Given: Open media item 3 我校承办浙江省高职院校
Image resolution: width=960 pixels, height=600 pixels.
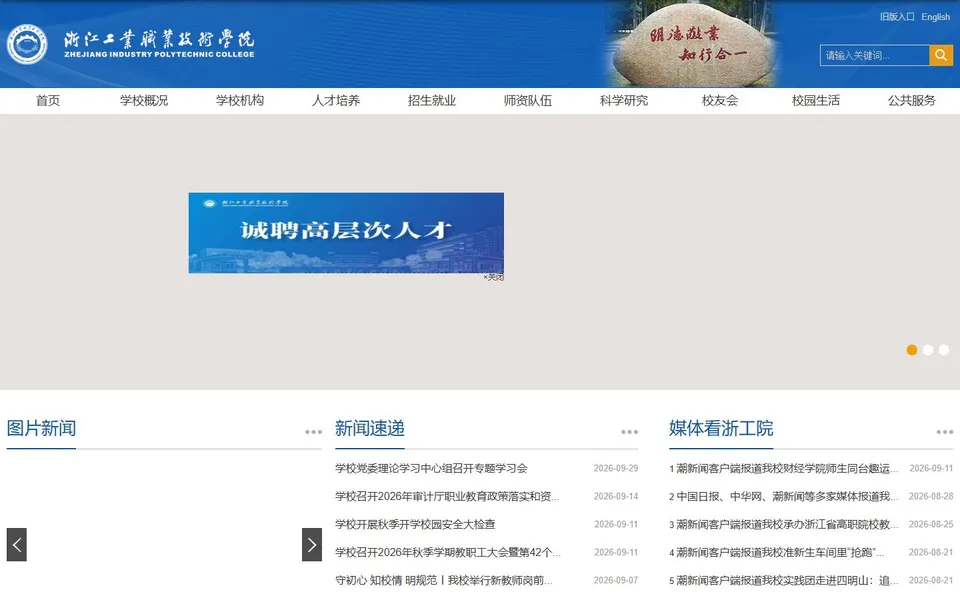Looking at the screenshot, I should tap(784, 524).
